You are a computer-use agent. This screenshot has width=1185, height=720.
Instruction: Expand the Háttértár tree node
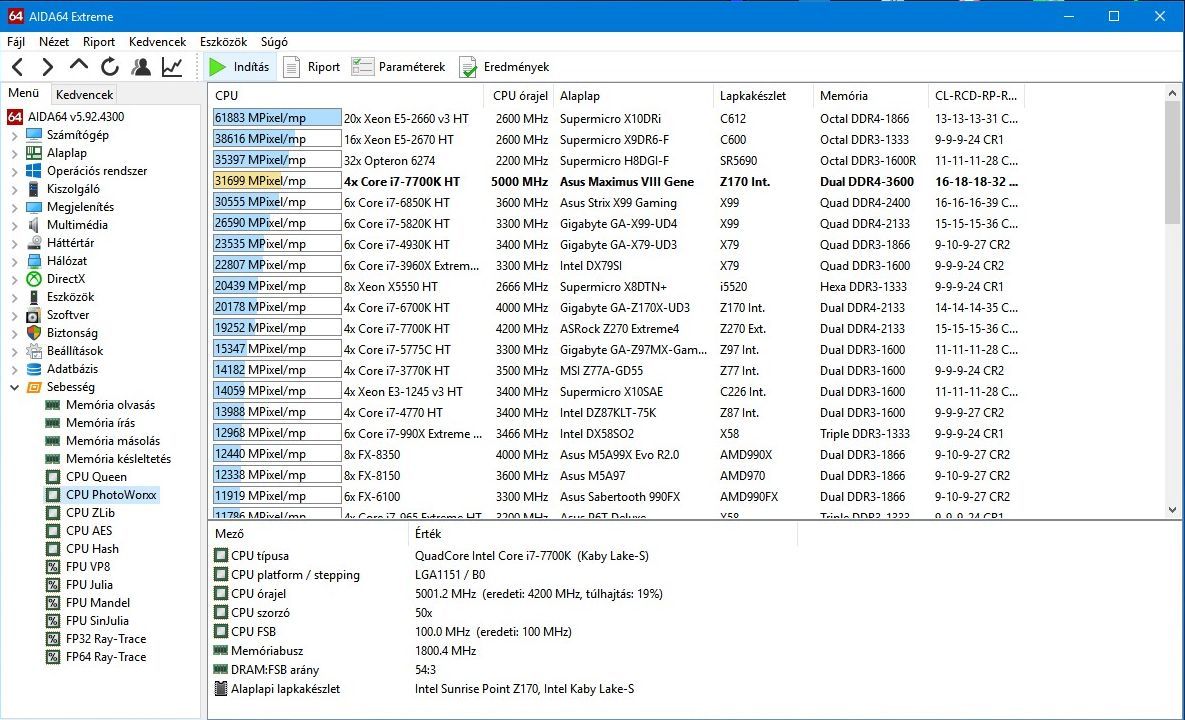(14, 243)
